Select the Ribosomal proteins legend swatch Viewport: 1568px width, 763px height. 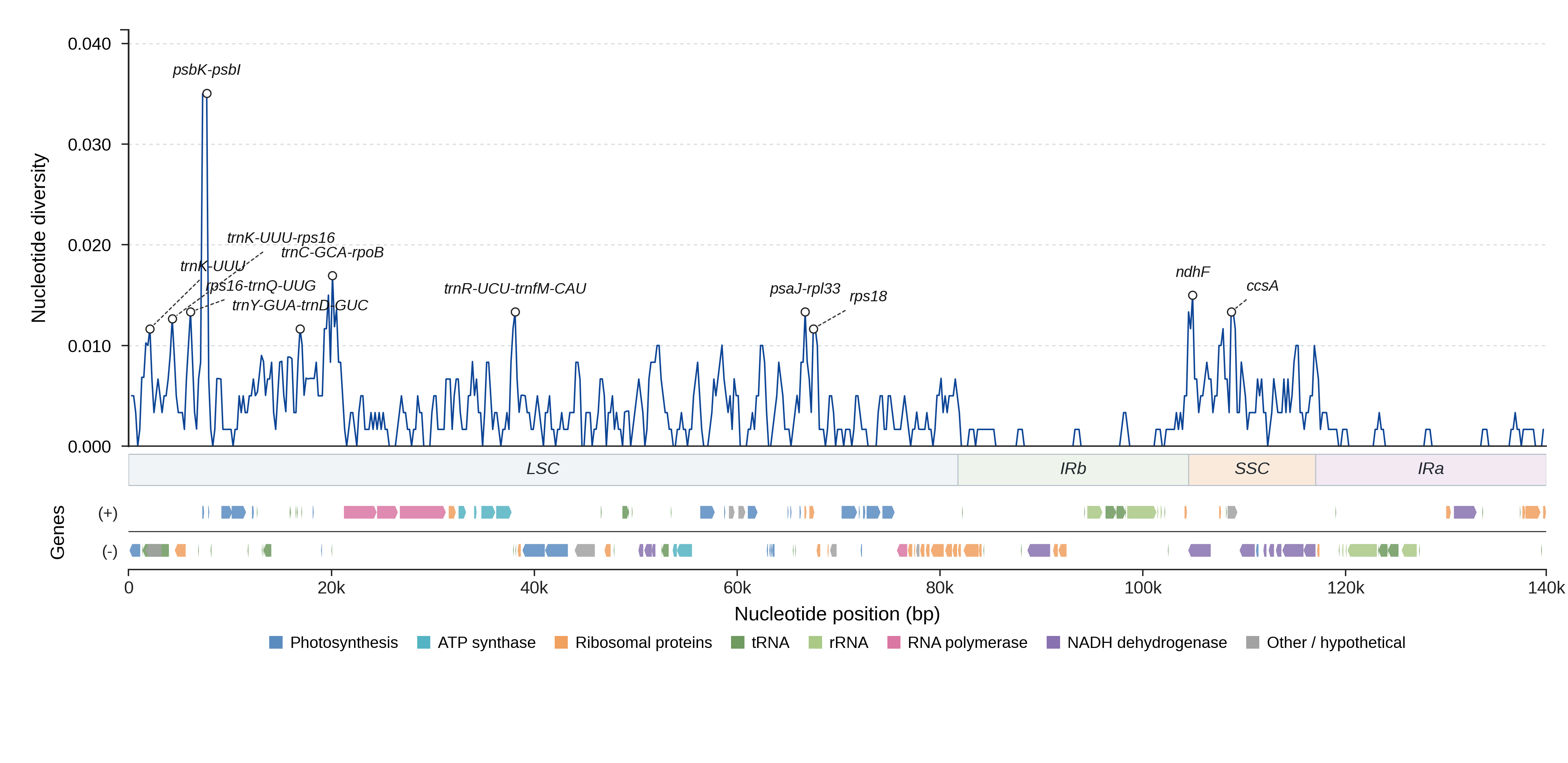tap(561, 642)
